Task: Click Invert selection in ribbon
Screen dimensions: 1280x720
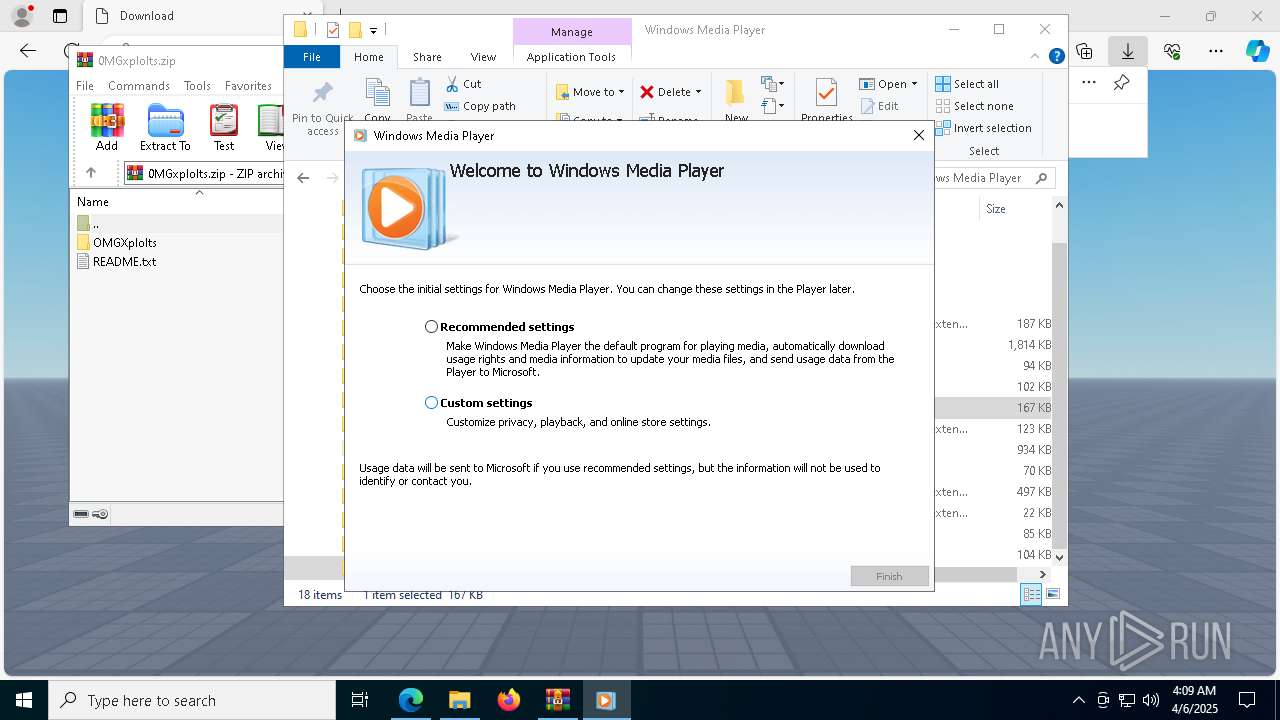Action: 983,128
